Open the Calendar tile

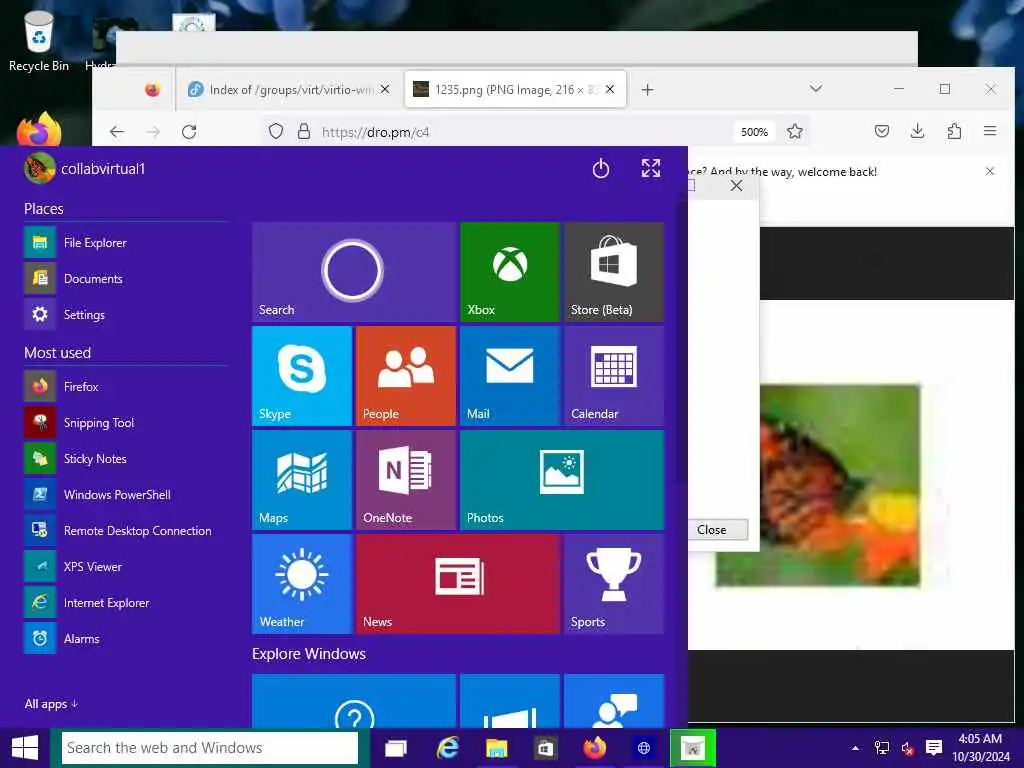(x=614, y=376)
